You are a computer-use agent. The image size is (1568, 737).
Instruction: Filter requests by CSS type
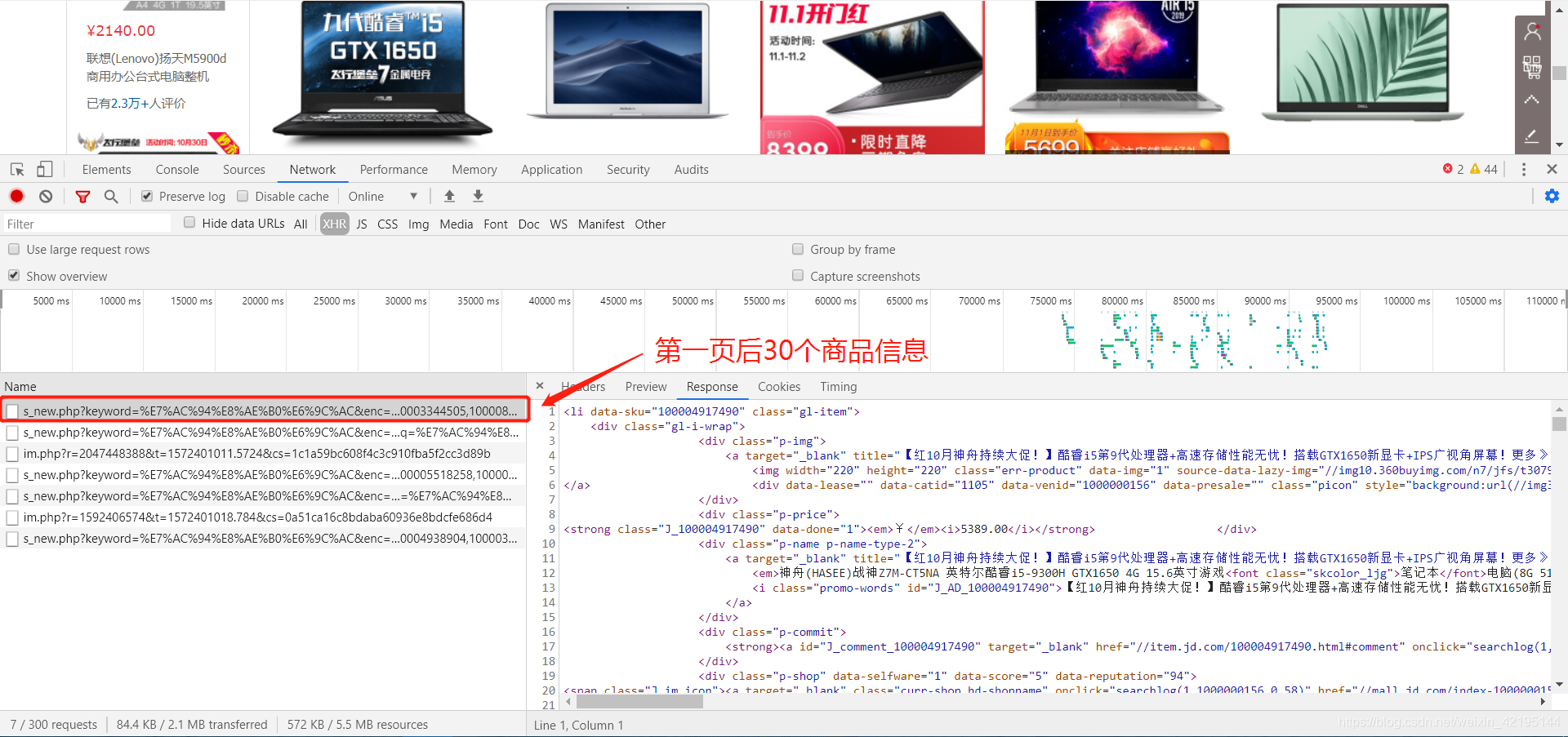click(x=388, y=224)
